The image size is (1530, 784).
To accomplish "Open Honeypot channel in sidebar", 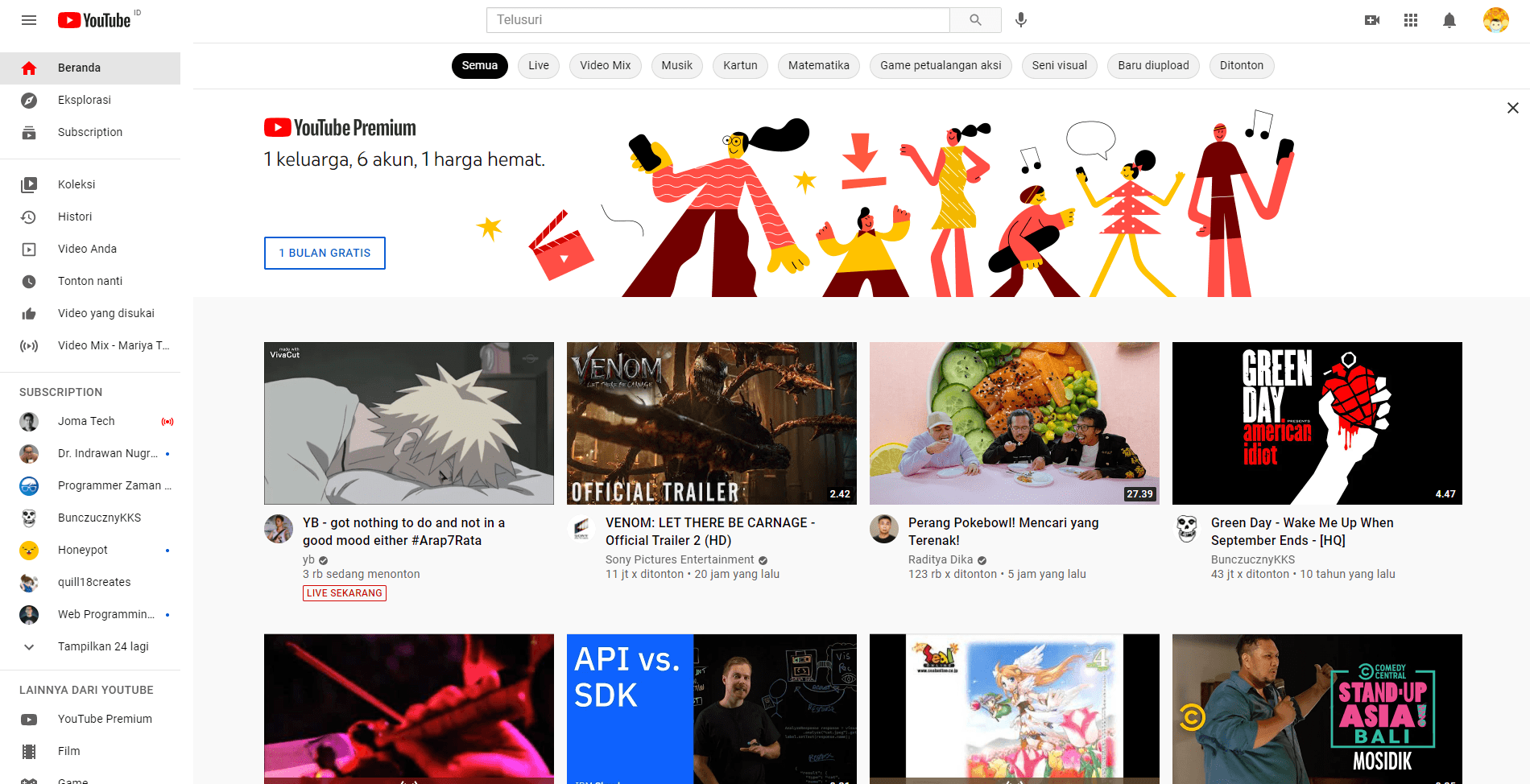I will pos(90,550).
